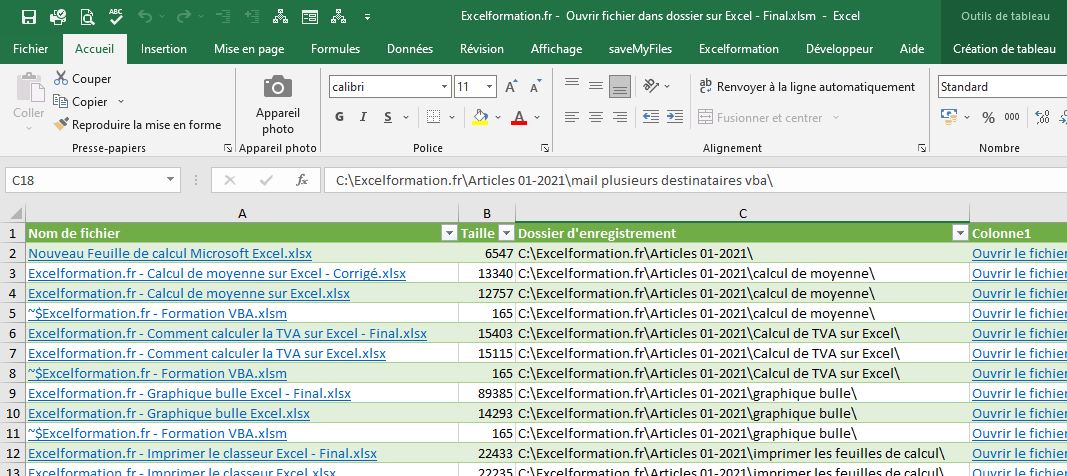The width and height of the screenshot is (1067, 476).
Task: Apply the borders icon in the Police group
Action: click(433, 117)
